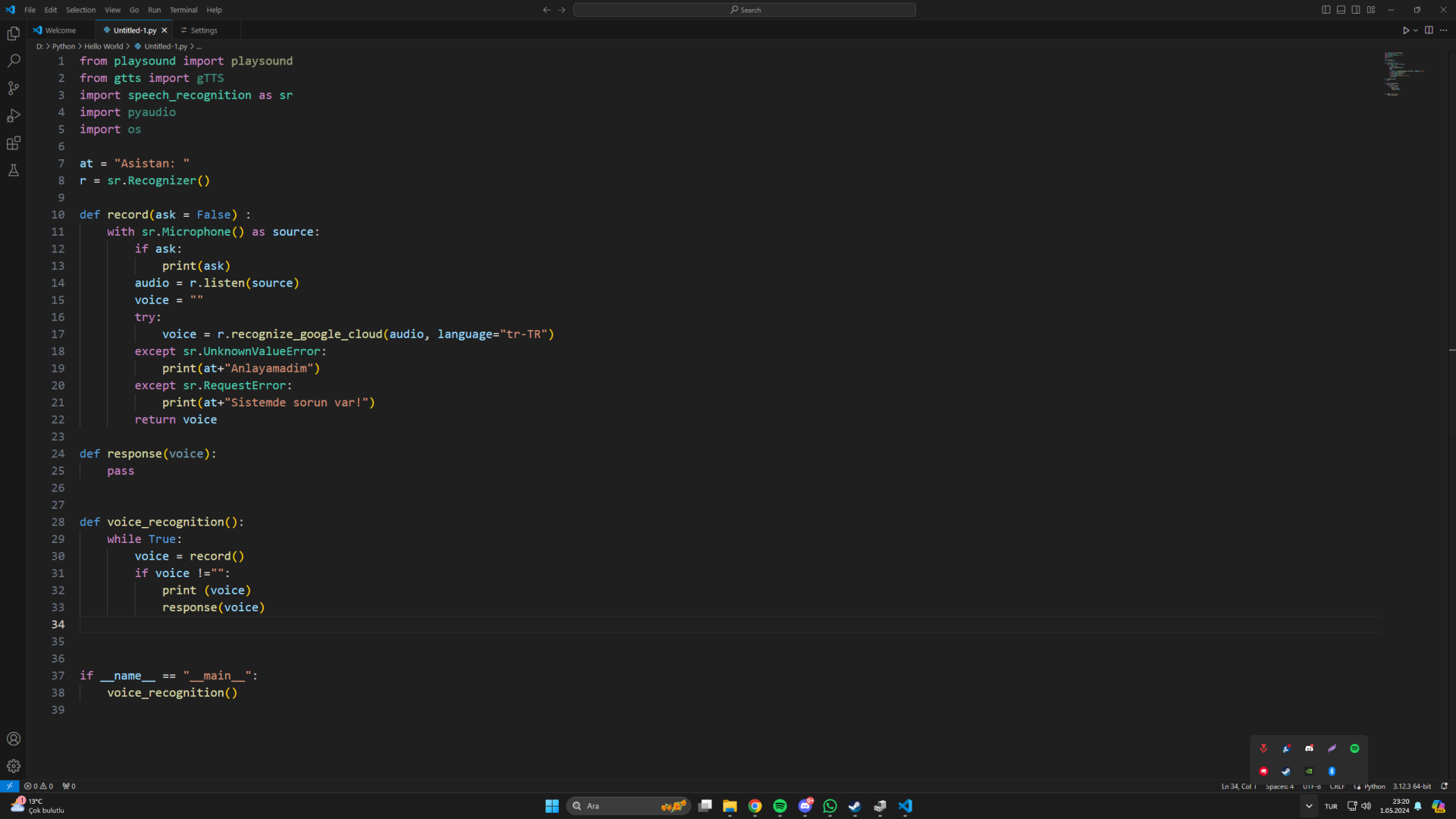
Task: Open the Search view in activity bar
Action: pyautogui.click(x=14, y=61)
